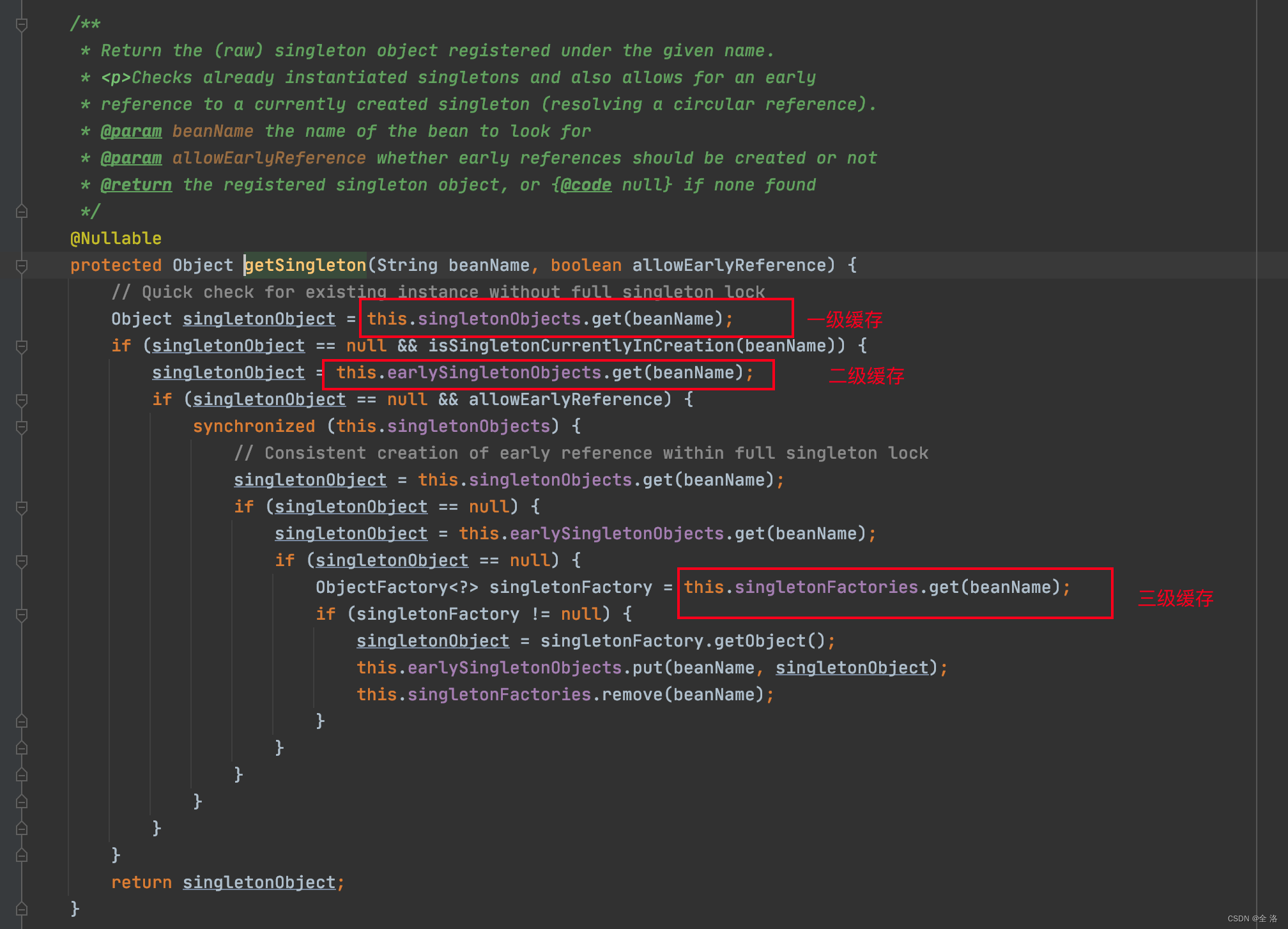Click 'Consistent creation of early reference' comment
1288x929 pixels.
click(581, 453)
